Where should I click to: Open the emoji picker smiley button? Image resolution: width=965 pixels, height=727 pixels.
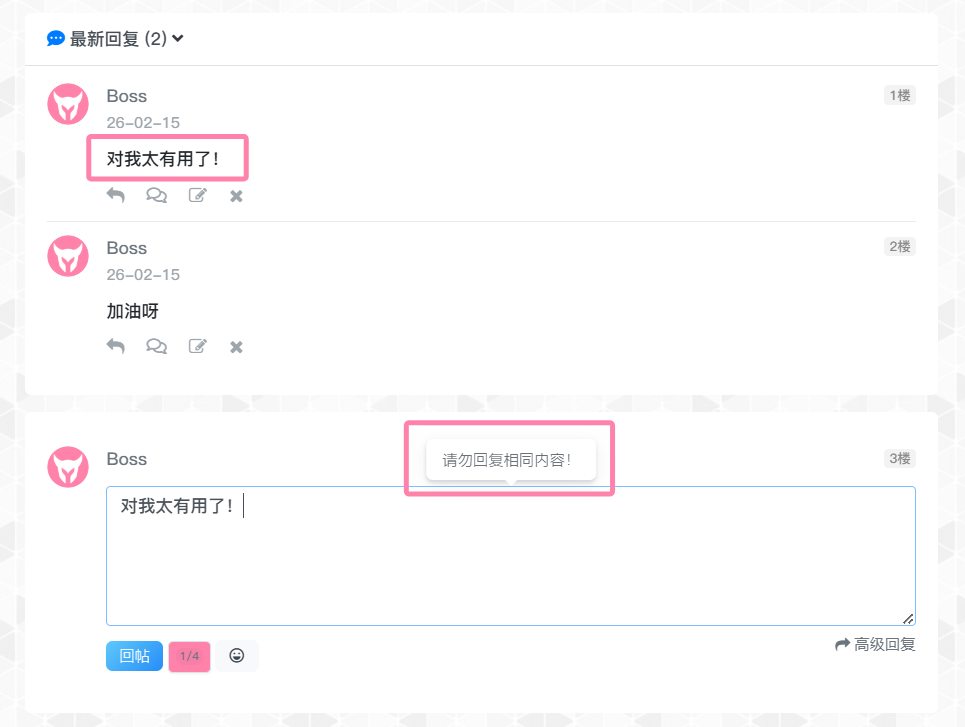(x=237, y=656)
